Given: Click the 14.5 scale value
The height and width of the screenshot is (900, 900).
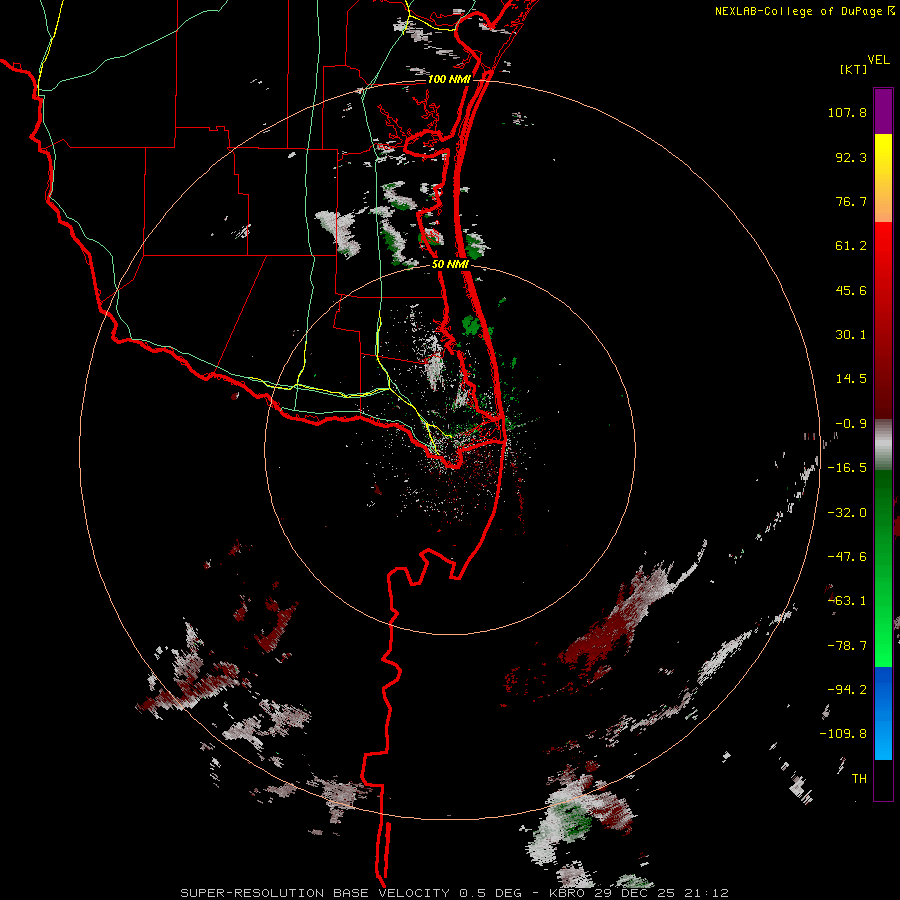Looking at the screenshot, I should (851, 379).
